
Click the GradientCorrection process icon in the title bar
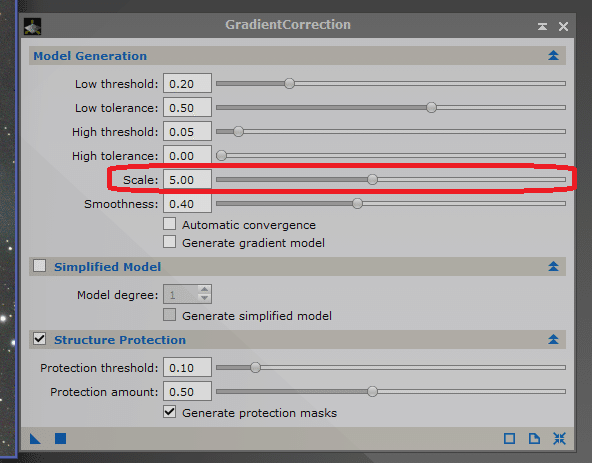point(32,27)
